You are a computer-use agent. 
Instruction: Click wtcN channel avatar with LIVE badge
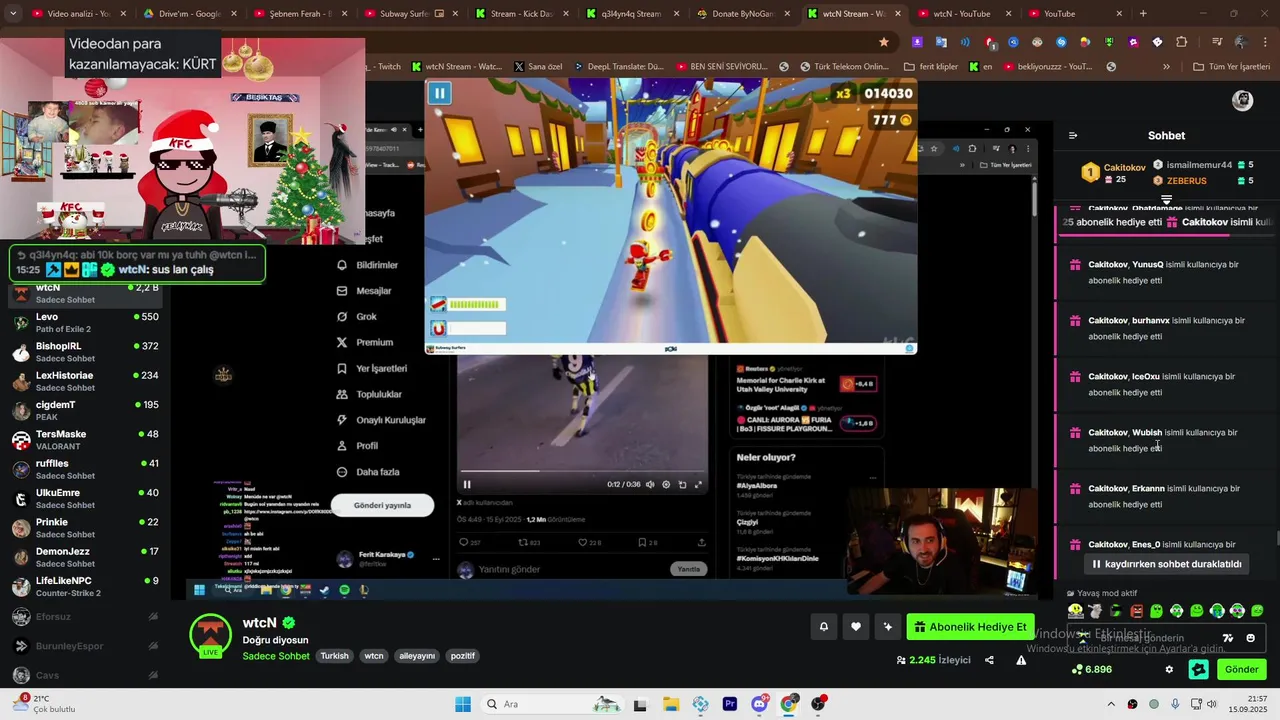[x=210, y=635]
